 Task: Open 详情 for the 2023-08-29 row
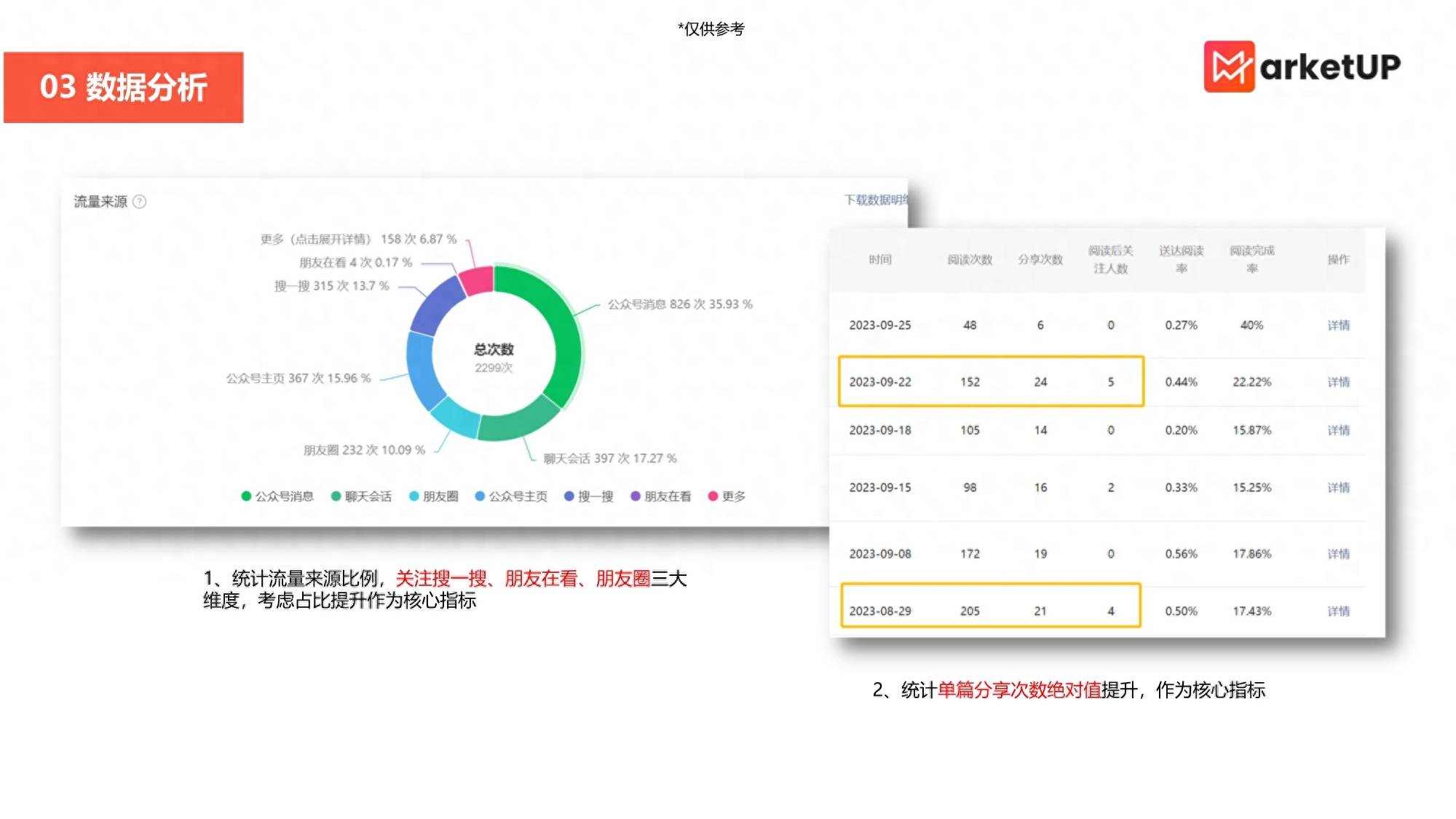pyautogui.click(x=1338, y=612)
